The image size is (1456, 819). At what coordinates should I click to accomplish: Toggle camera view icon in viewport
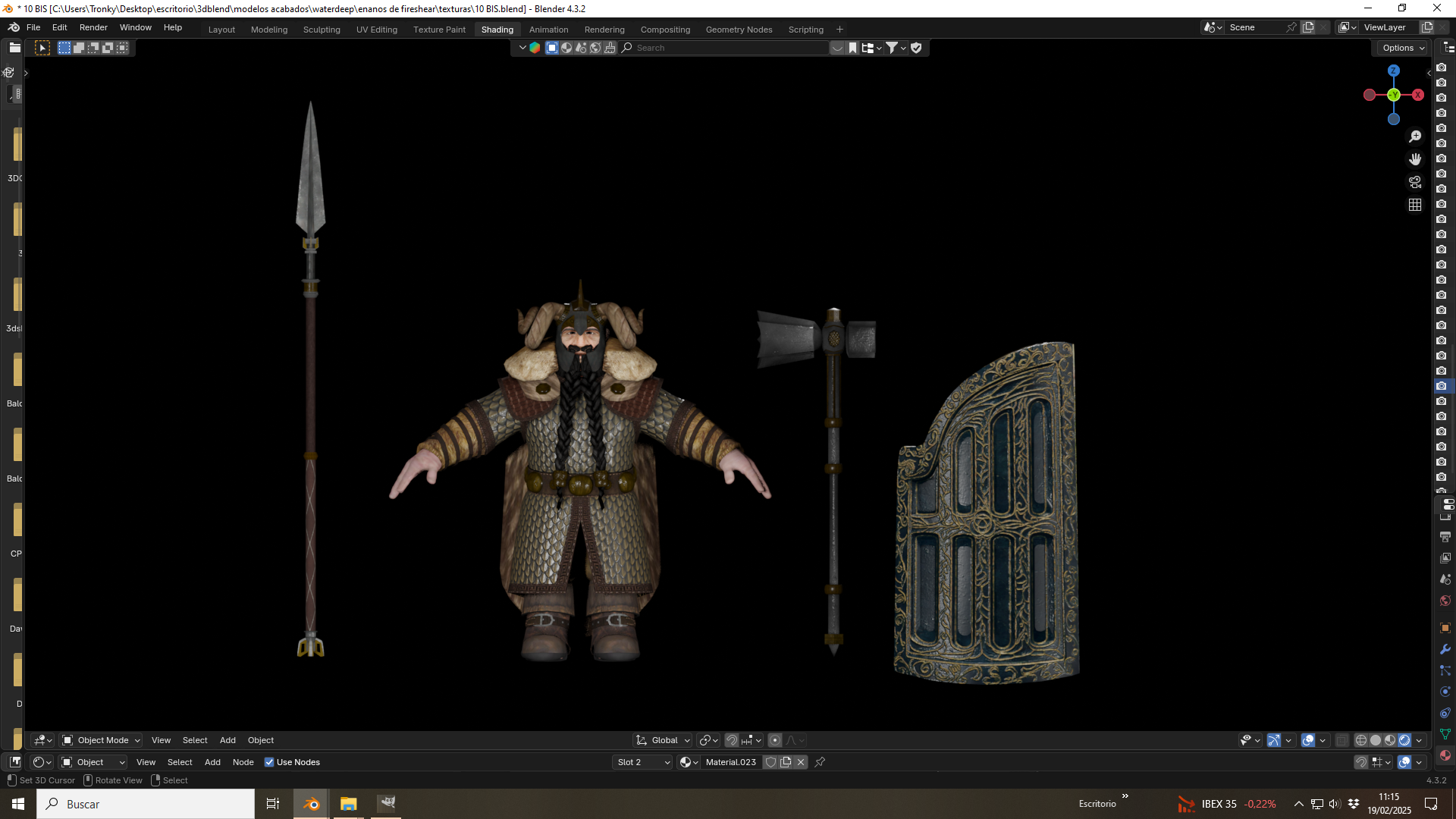click(x=1415, y=182)
